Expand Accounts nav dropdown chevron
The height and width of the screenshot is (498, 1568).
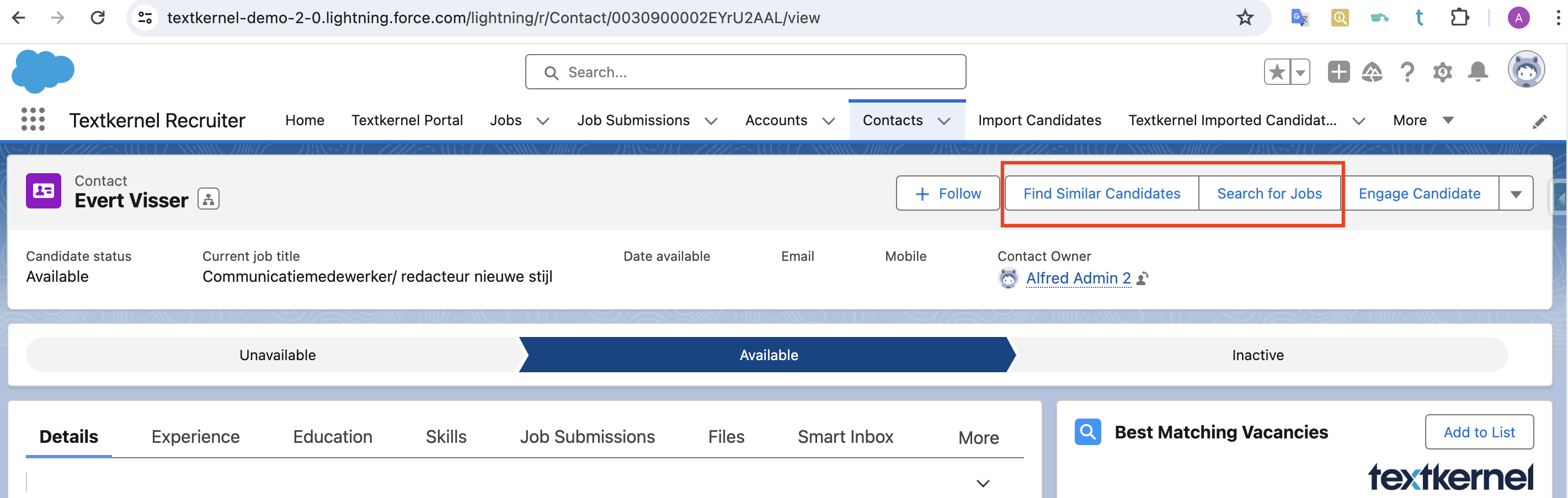click(x=828, y=121)
